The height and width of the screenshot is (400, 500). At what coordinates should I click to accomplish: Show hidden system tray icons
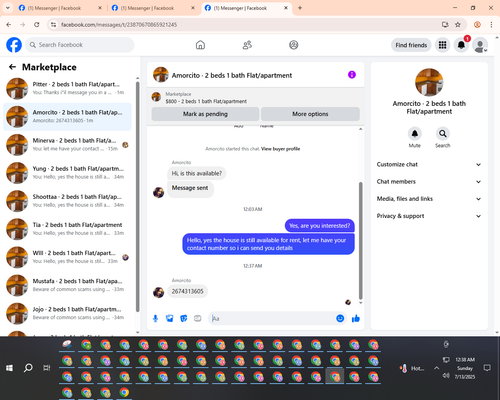click(436, 368)
